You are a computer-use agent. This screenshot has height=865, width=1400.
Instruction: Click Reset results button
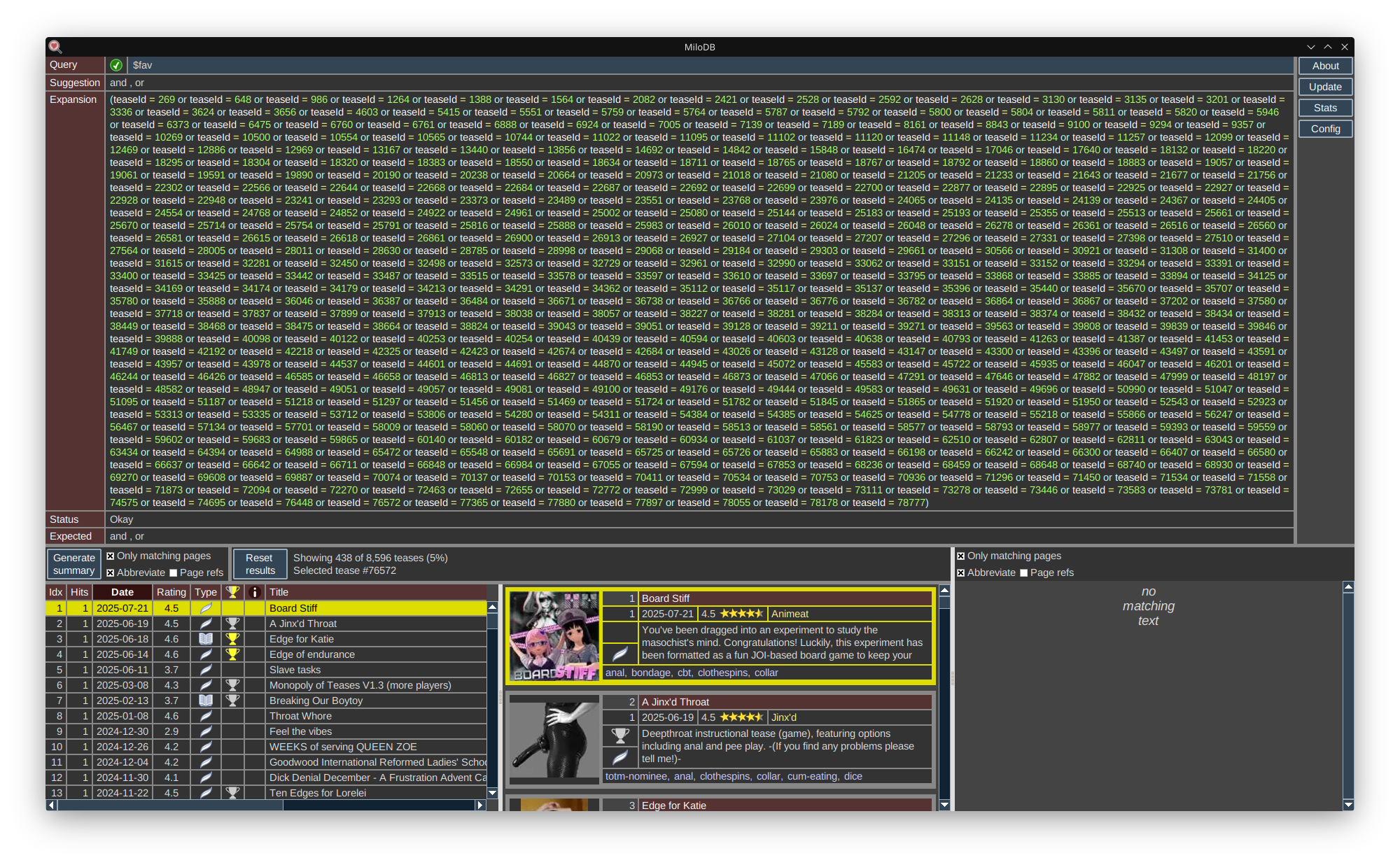pos(260,564)
